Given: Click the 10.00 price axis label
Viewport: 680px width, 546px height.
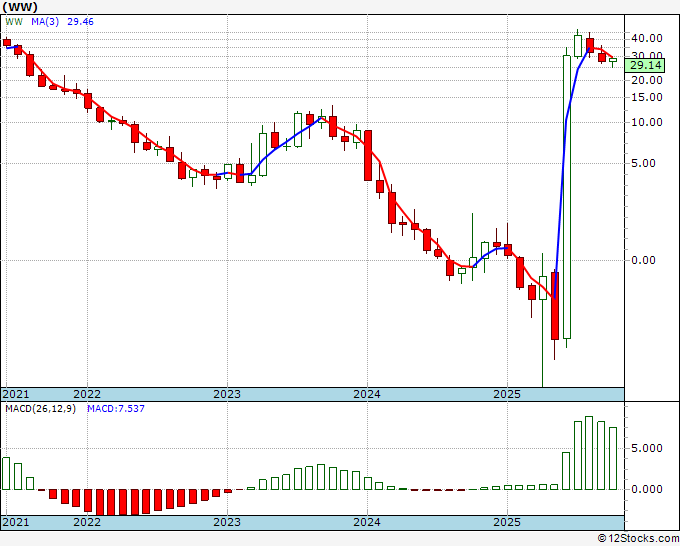Looking at the screenshot, I should click(647, 122).
